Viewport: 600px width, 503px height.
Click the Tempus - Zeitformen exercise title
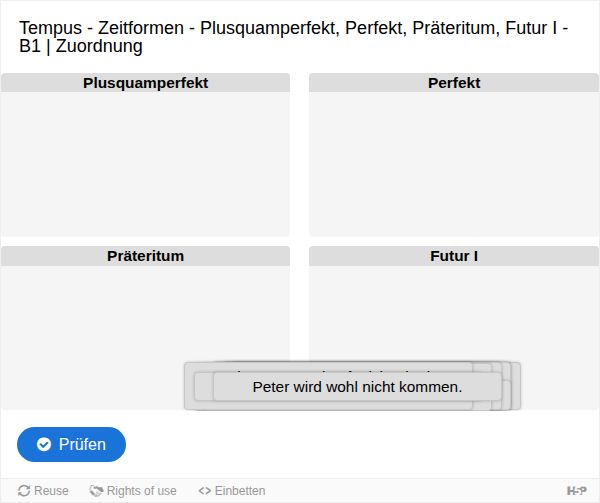[x=293, y=37]
